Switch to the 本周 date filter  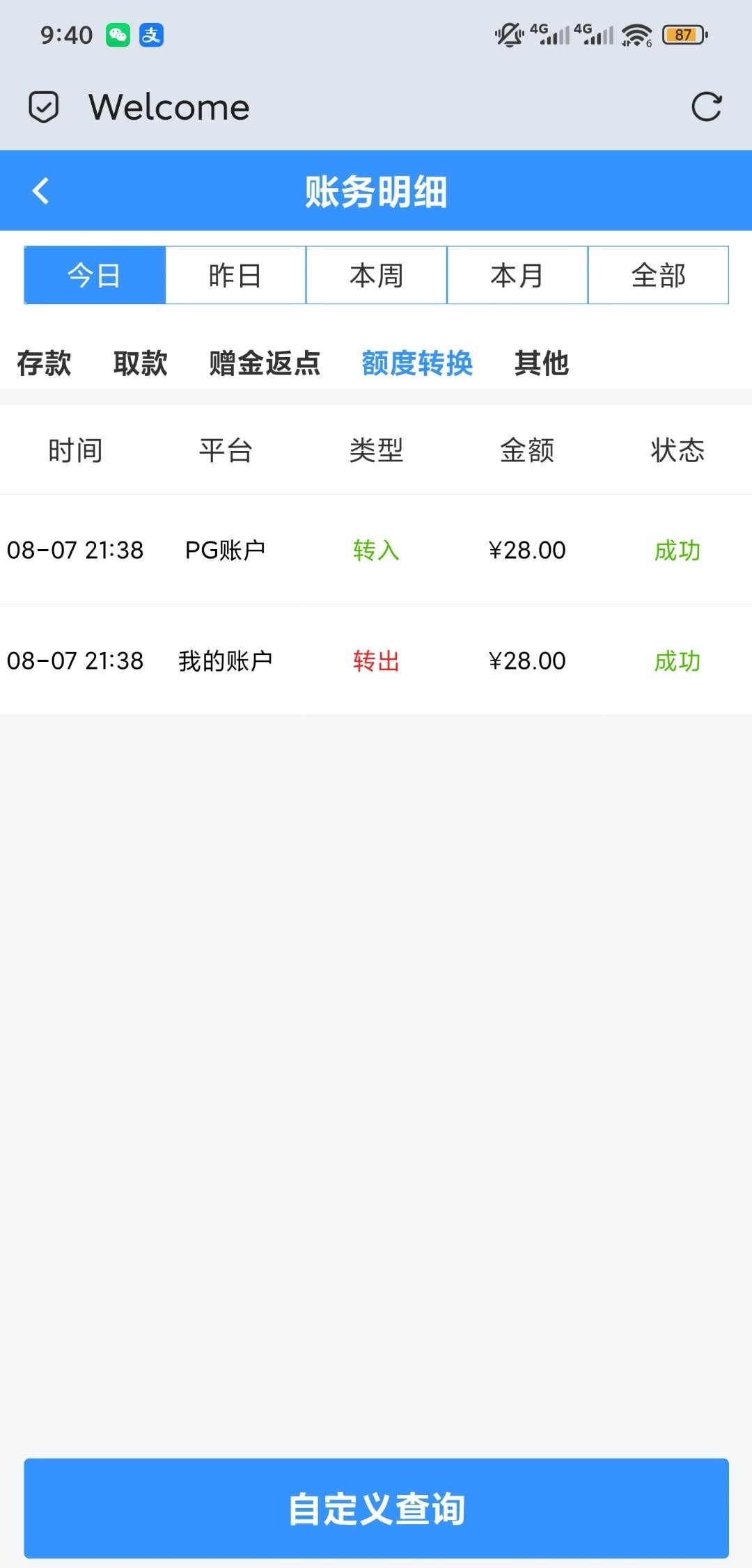coord(377,275)
